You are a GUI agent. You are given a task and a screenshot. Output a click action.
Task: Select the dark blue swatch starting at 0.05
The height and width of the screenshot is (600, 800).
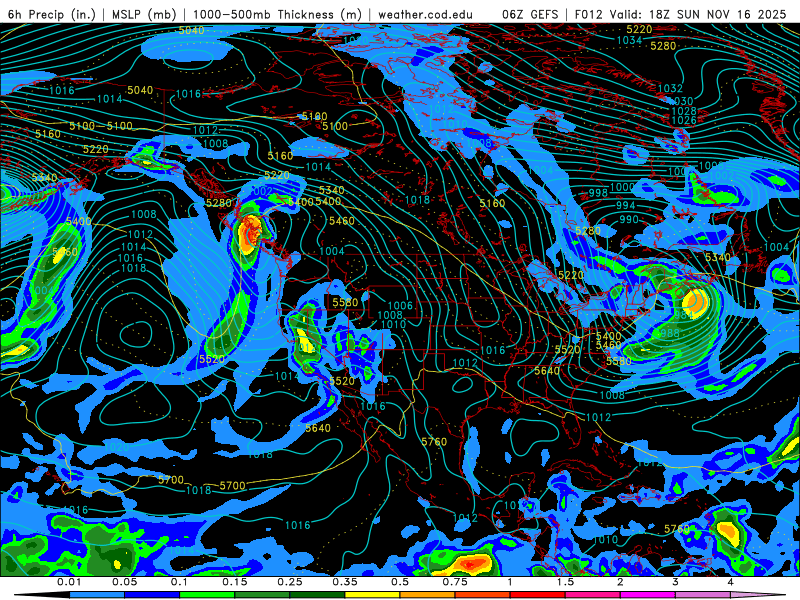click(152, 595)
